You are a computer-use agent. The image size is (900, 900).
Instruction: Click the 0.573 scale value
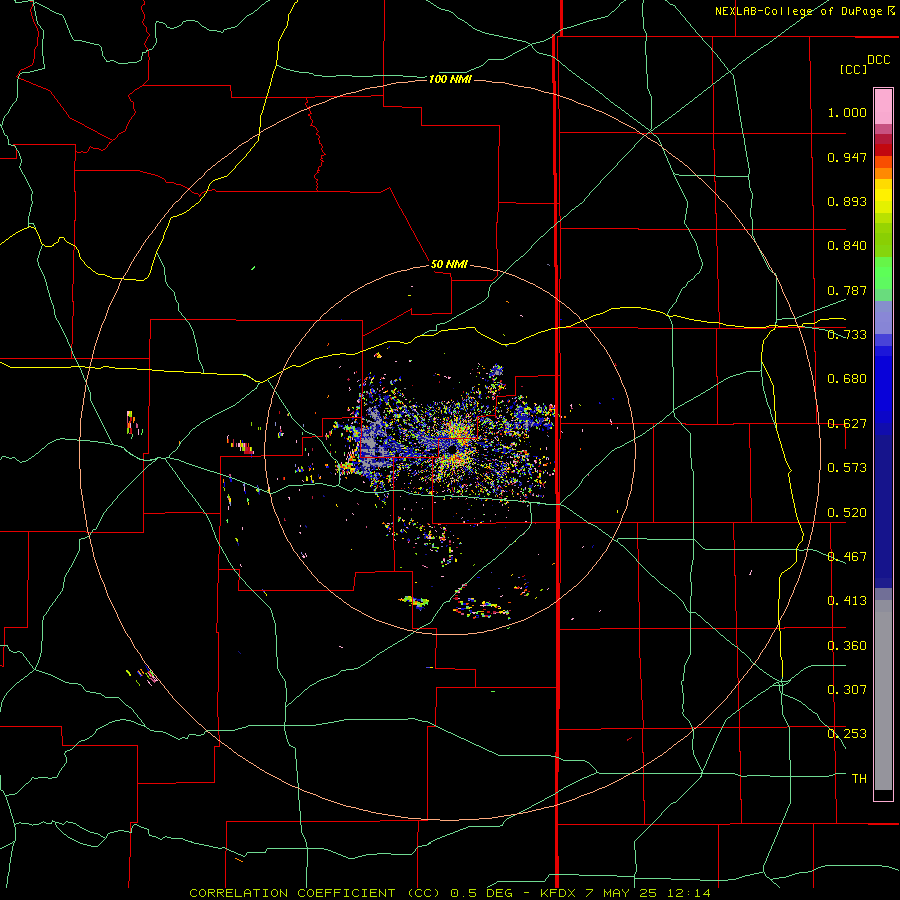[847, 468]
